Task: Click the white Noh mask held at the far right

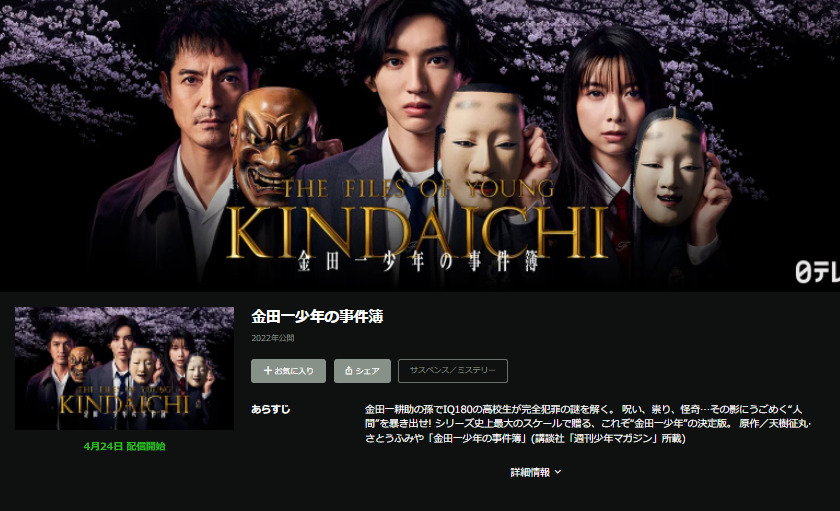Action: pos(670,167)
